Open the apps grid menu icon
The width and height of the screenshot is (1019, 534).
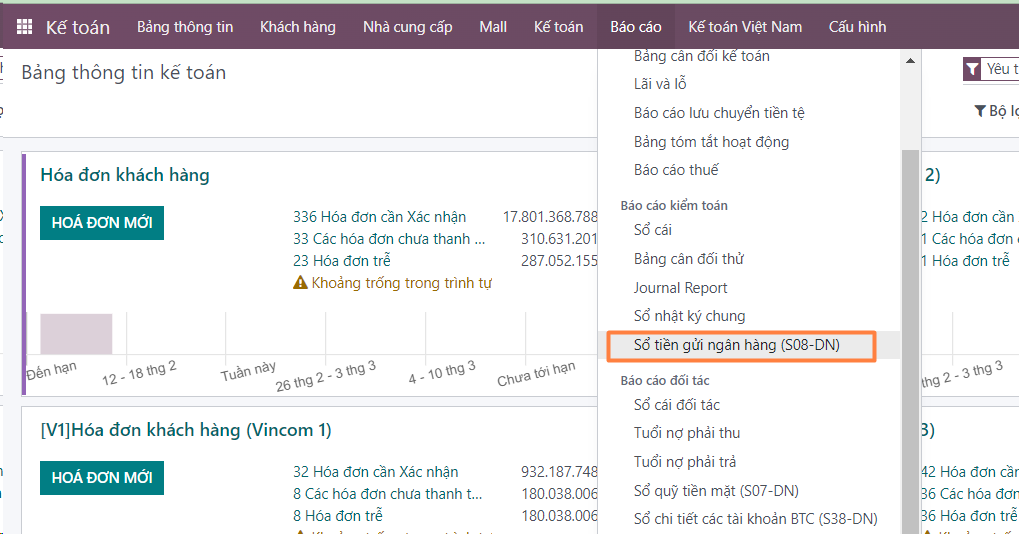coord(24,27)
